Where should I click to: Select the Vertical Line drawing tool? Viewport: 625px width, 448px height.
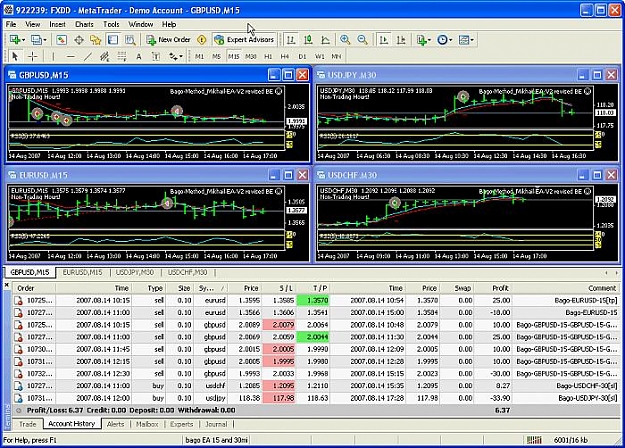53,56
